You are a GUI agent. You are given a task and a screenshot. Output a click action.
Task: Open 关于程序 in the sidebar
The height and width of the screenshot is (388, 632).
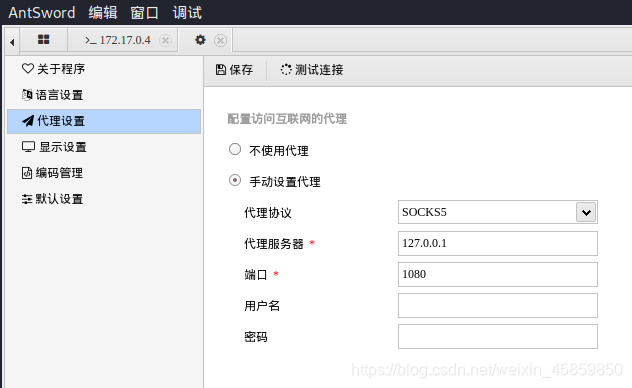(104, 69)
